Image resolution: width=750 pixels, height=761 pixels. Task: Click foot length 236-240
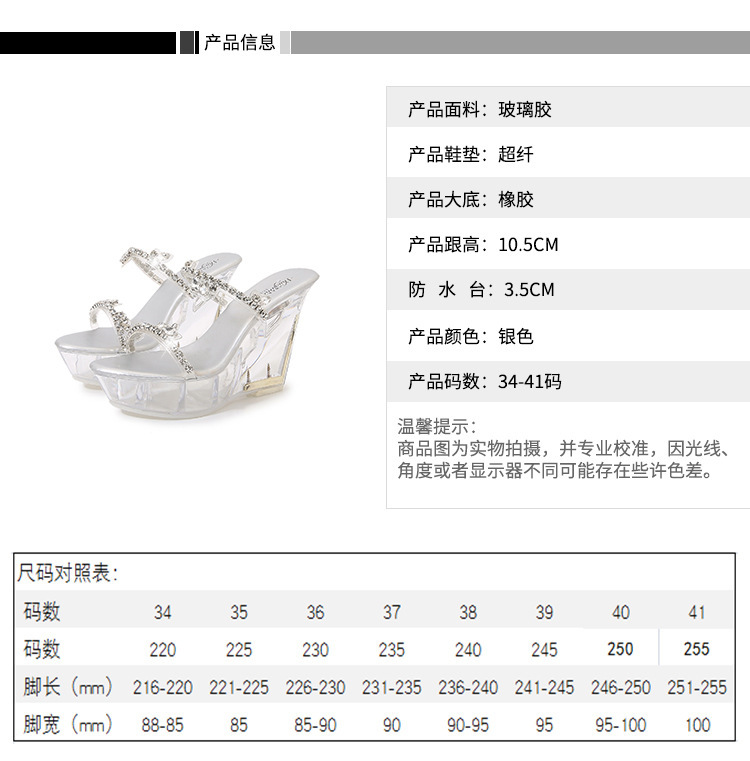tap(468, 687)
